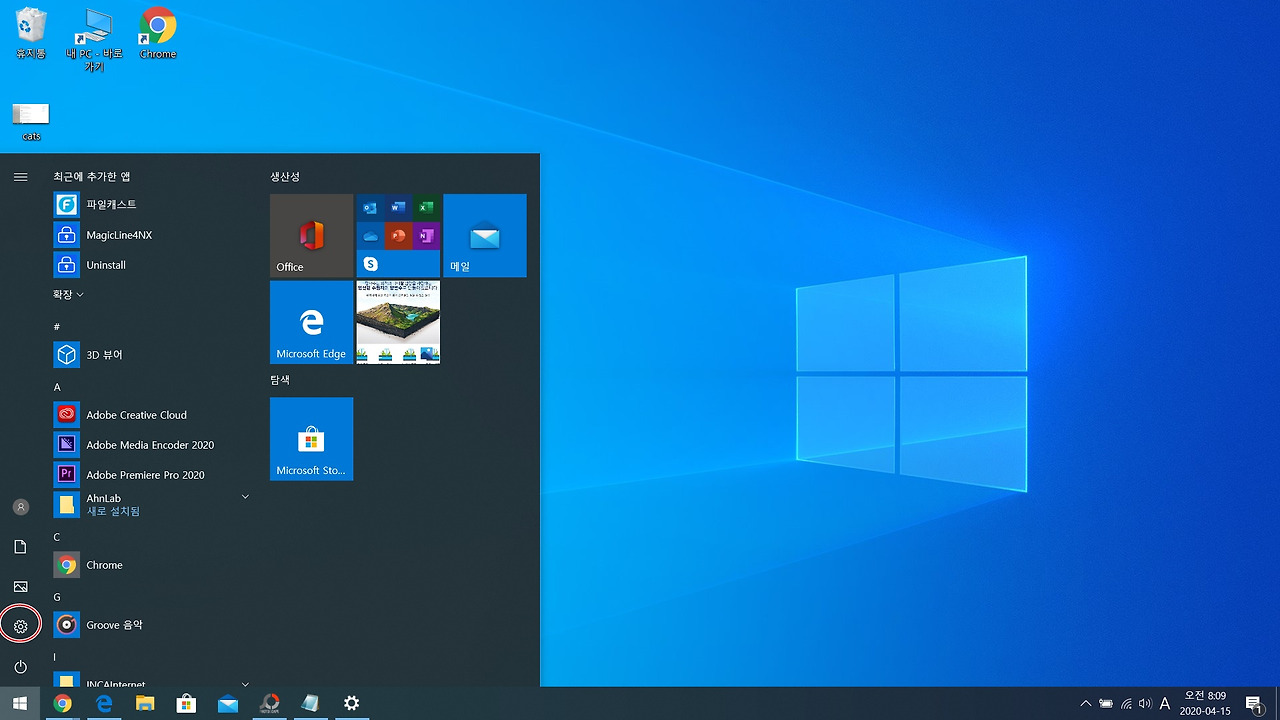Viewport: 1280px width, 720px height.
Task: Open the Power options in Start sidebar
Action: point(20,667)
